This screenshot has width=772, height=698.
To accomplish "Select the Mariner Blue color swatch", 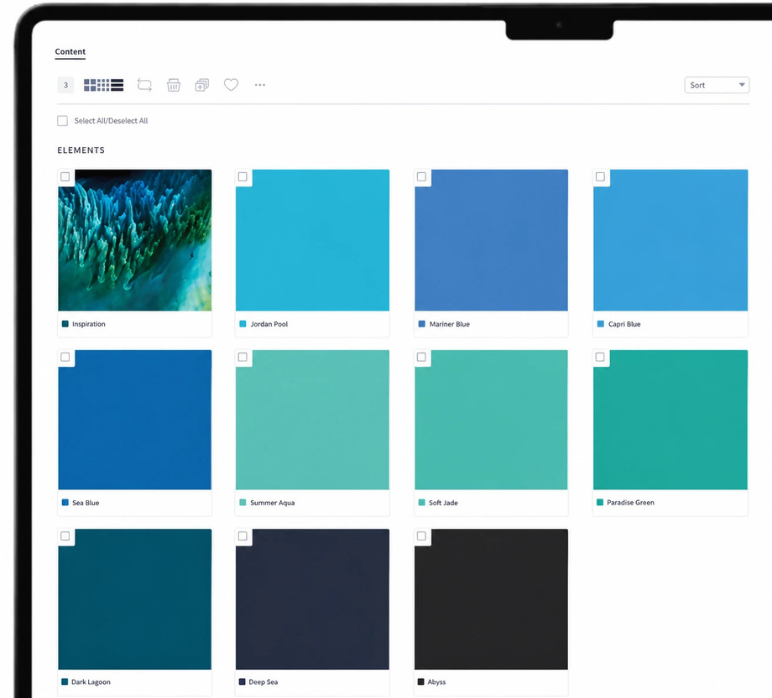I will pyautogui.click(x=491, y=240).
